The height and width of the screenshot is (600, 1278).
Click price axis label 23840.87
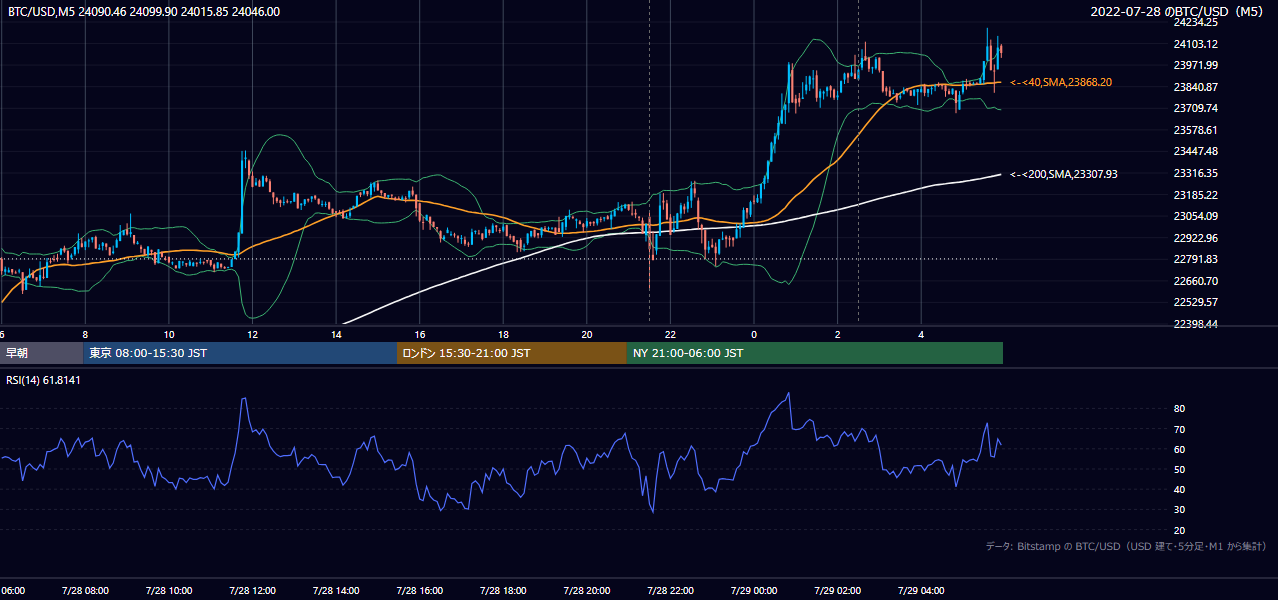tap(1195, 87)
